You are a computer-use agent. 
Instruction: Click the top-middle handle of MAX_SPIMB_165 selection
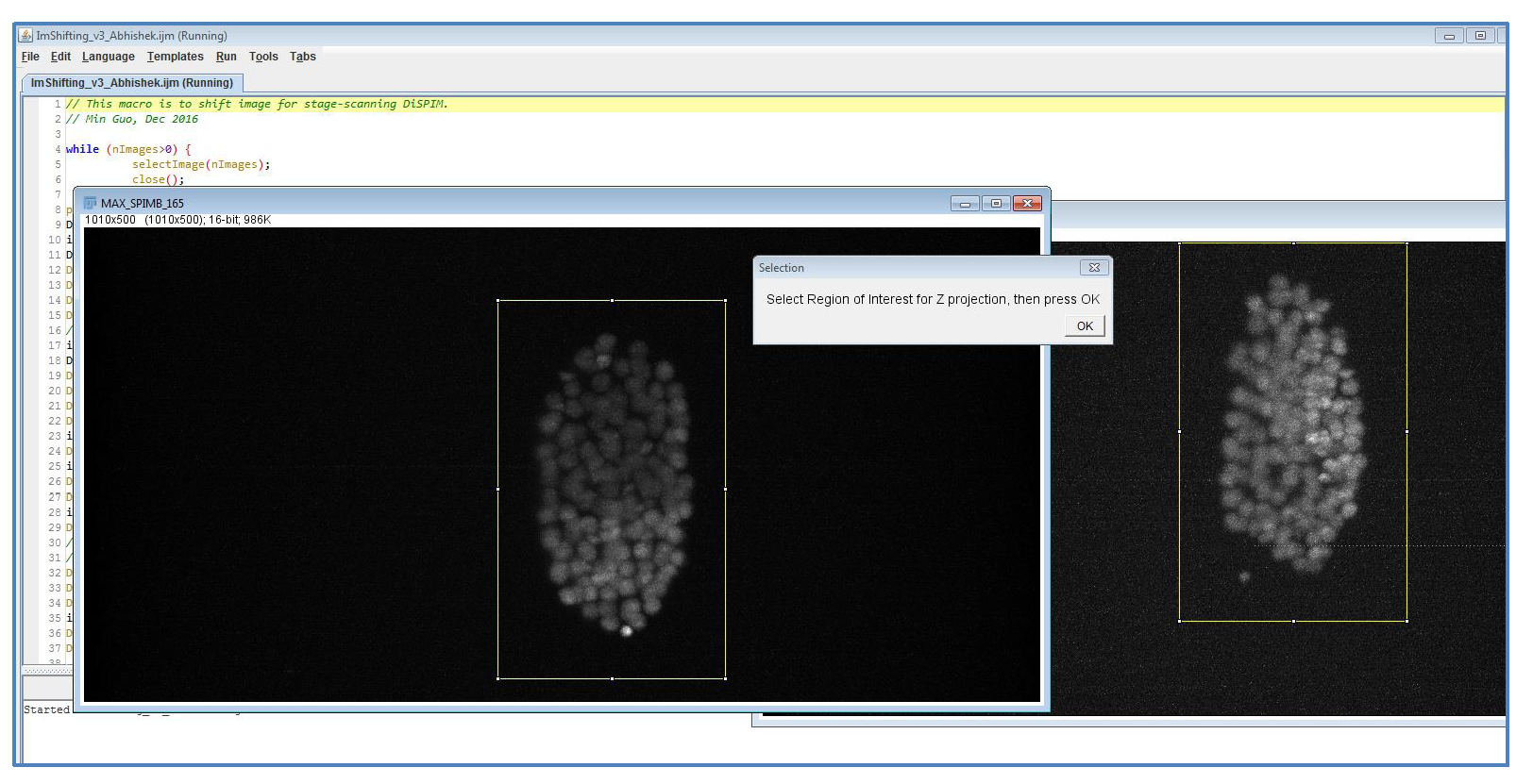(612, 300)
